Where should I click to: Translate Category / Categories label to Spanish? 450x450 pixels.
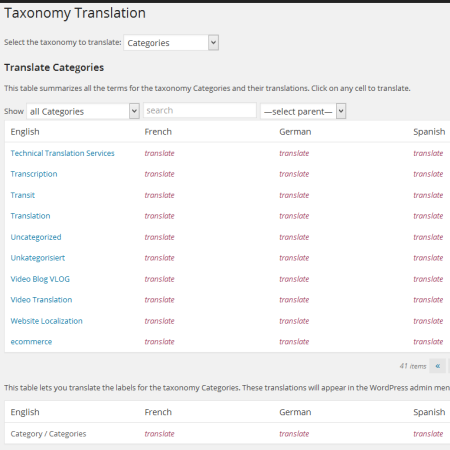tap(428, 434)
